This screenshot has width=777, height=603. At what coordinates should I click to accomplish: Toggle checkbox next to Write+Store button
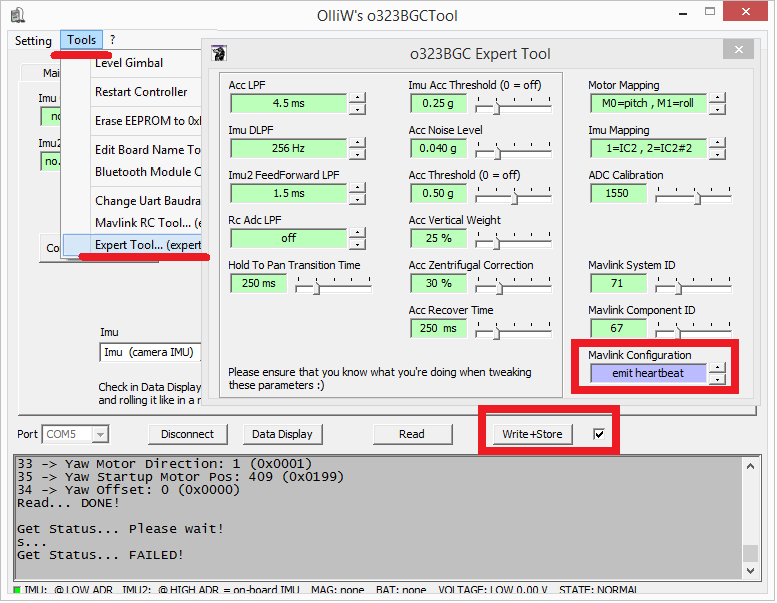point(599,434)
